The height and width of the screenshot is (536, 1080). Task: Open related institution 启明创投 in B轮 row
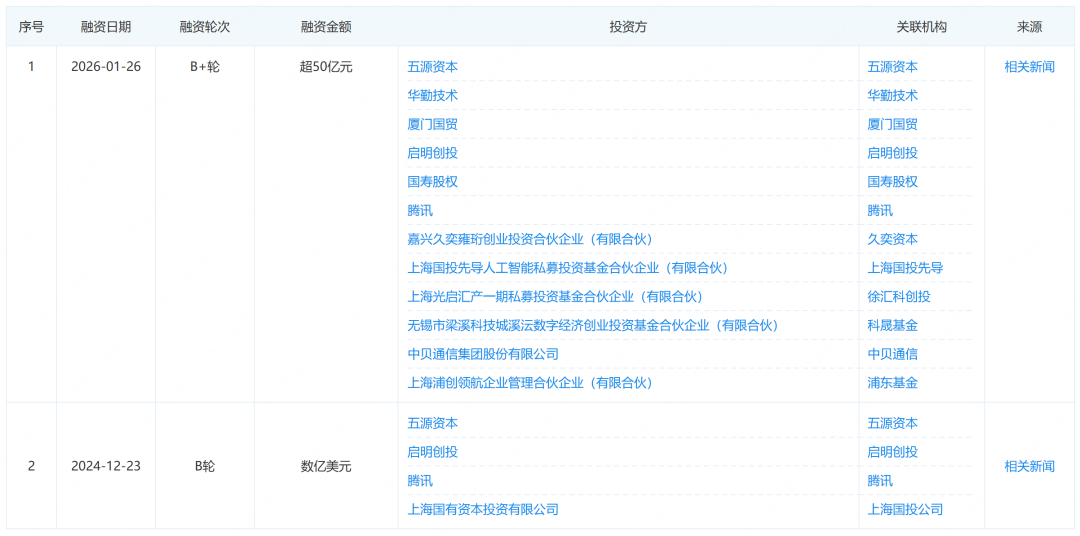point(893,452)
